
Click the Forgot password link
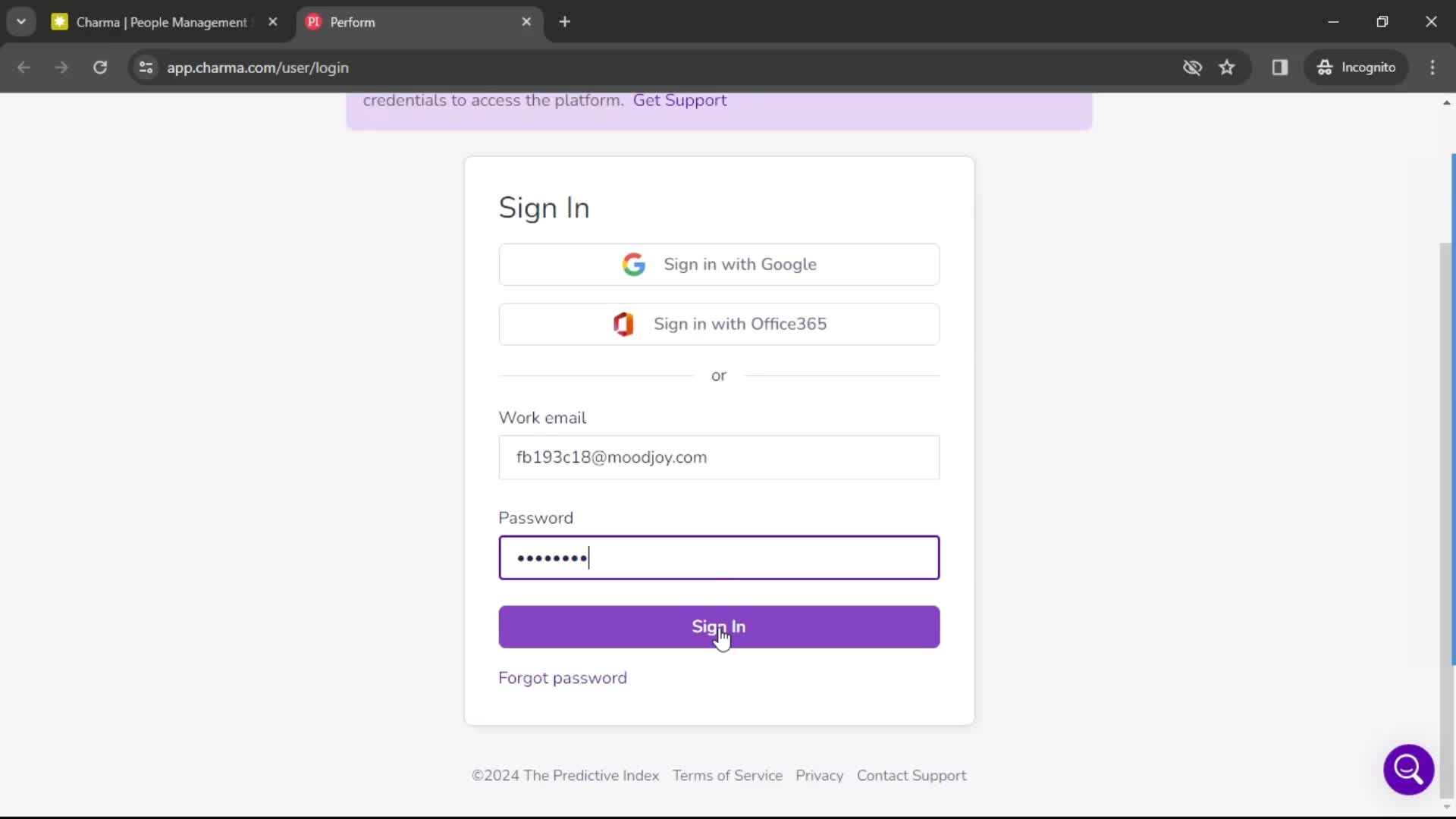click(563, 677)
